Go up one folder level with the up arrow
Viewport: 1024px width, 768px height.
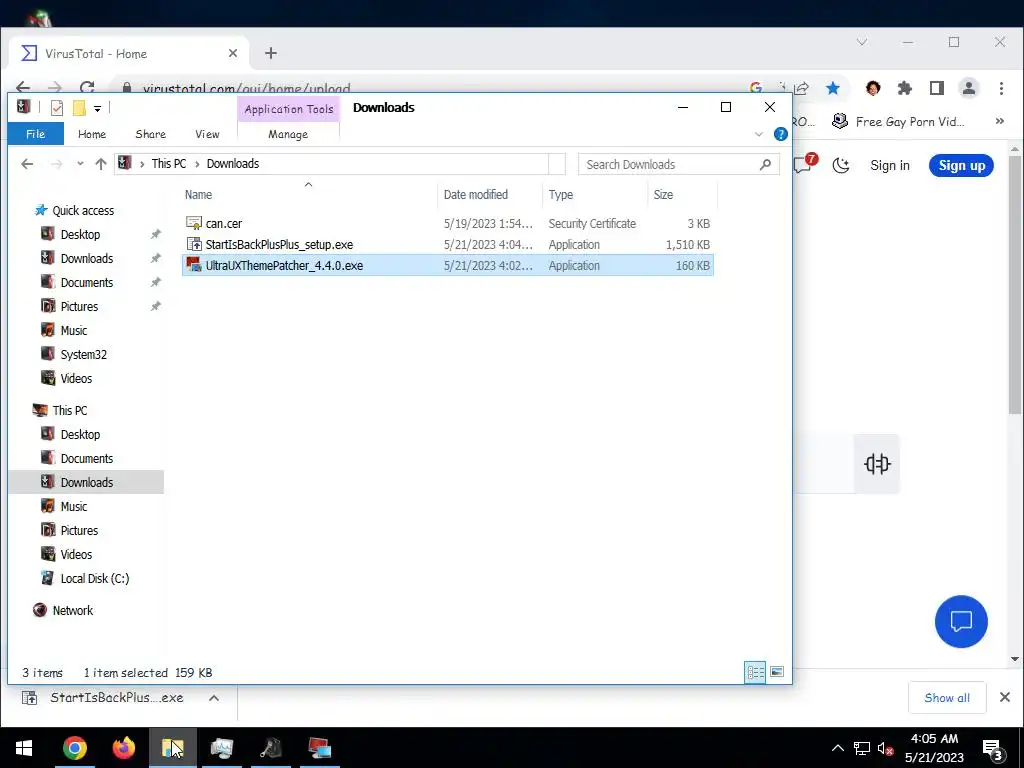tap(101, 164)
